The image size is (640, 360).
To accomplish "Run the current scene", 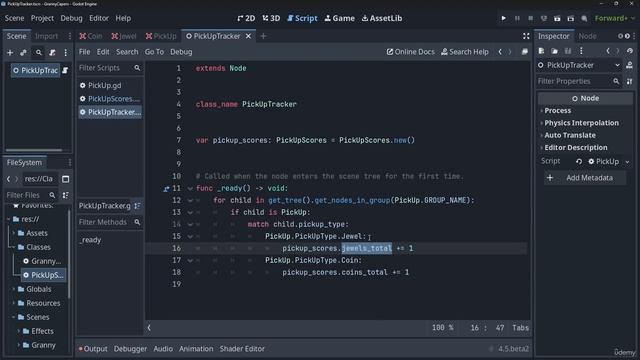I will click(557, 18).
